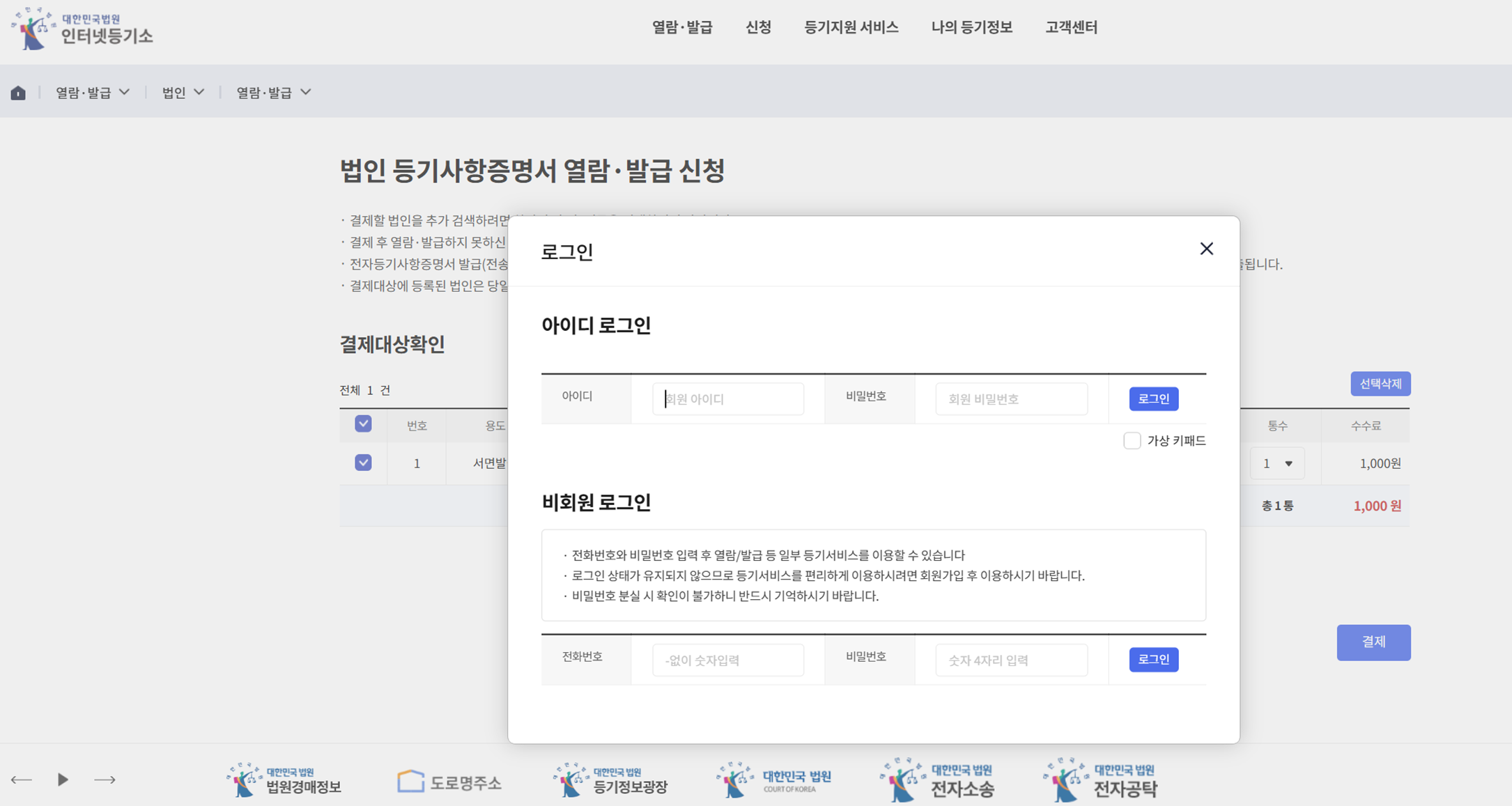This screenshot has height=806, width=1512.
Task: Expand the 법인 breadcrumb dropdown
Action: point(183,93)
